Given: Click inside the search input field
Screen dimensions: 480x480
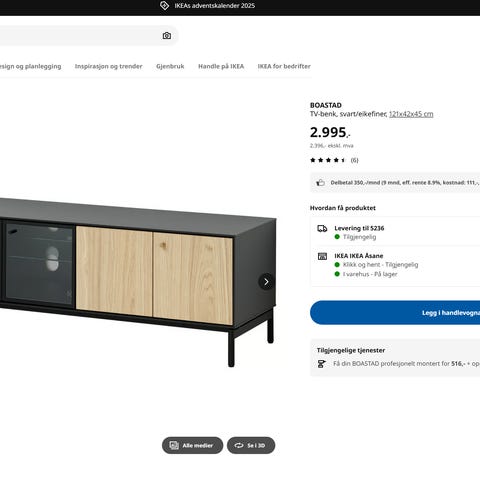Looking at the screenshot, I should pos(80,36).
